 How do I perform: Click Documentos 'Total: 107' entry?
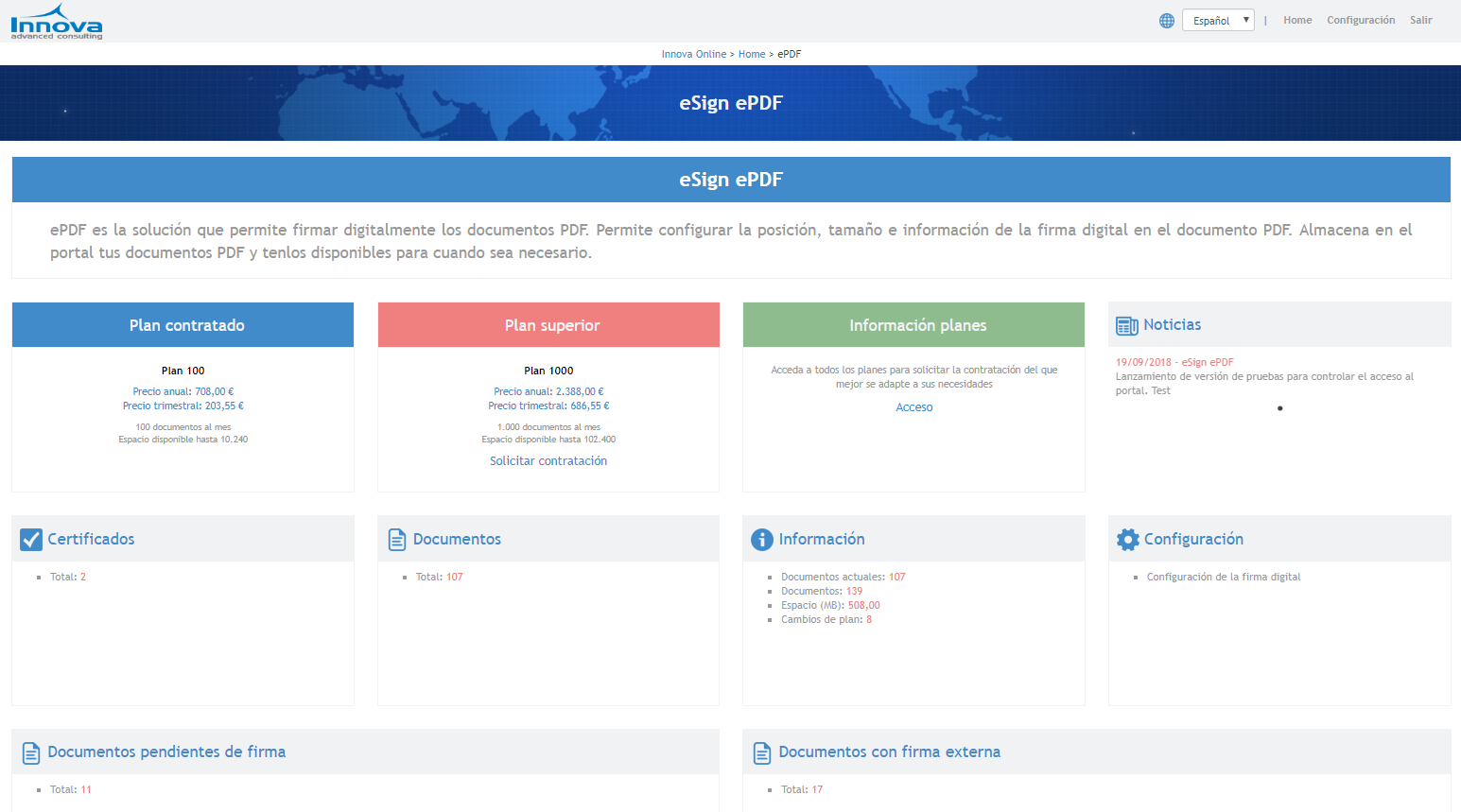[440, 577]
